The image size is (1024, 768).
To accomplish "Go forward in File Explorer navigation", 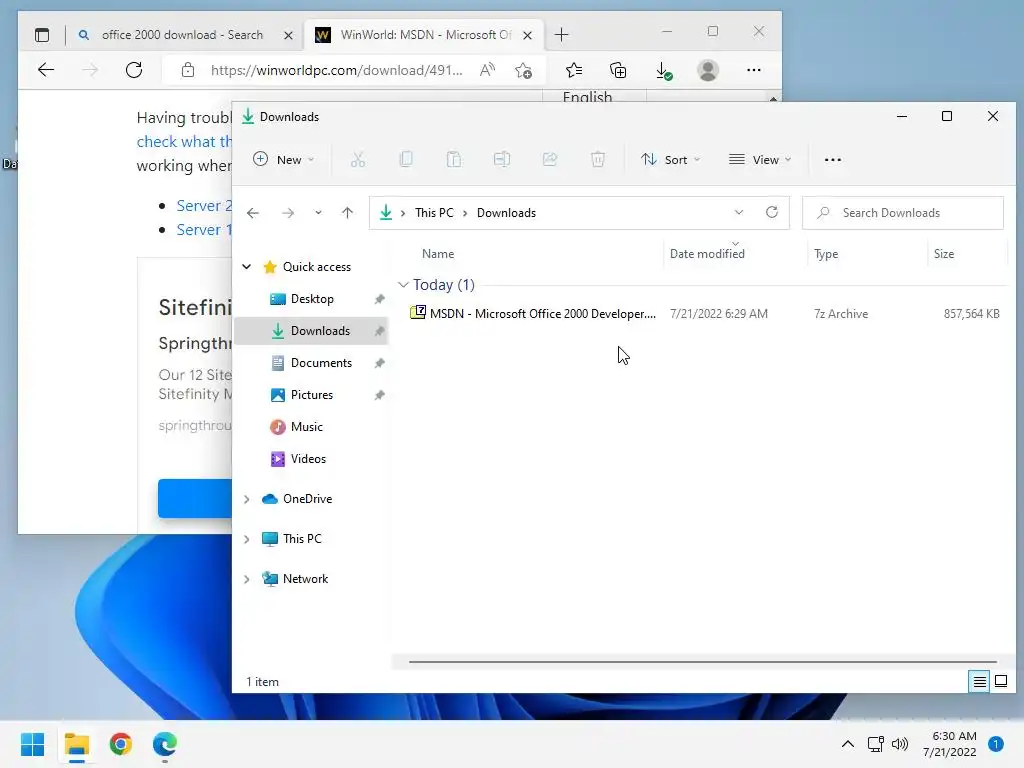I will tap(288, 213).
